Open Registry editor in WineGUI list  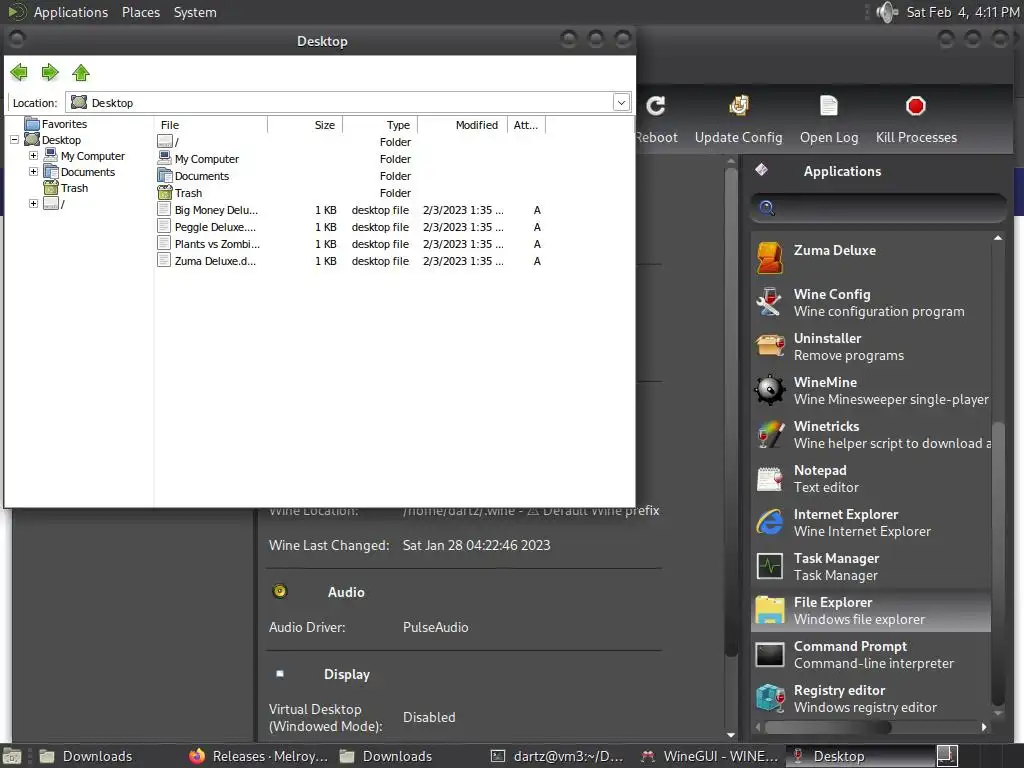point(871,698)
